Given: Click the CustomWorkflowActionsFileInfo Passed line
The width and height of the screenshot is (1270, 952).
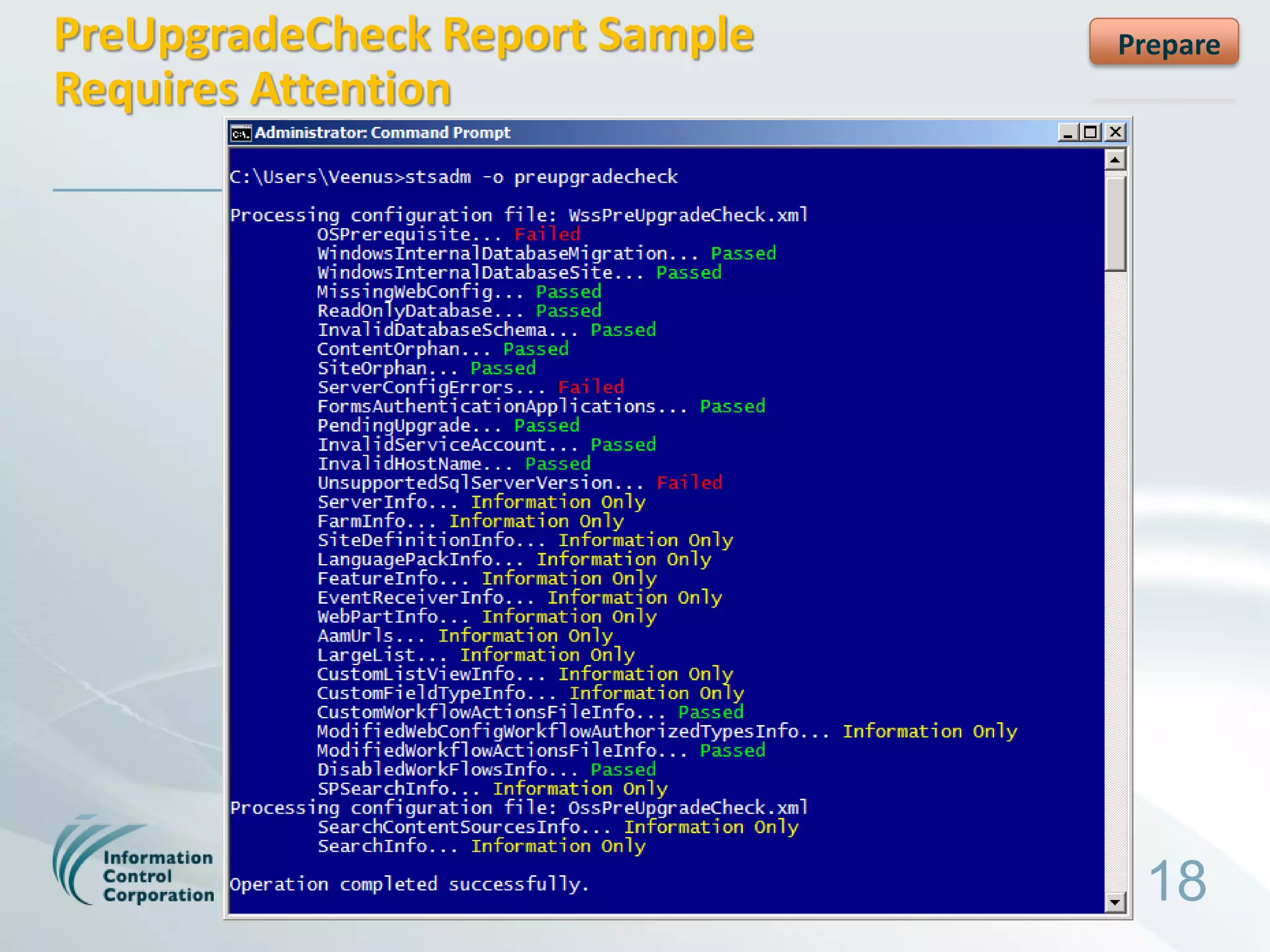Looking at the screenshot, I should click(530, 713).
